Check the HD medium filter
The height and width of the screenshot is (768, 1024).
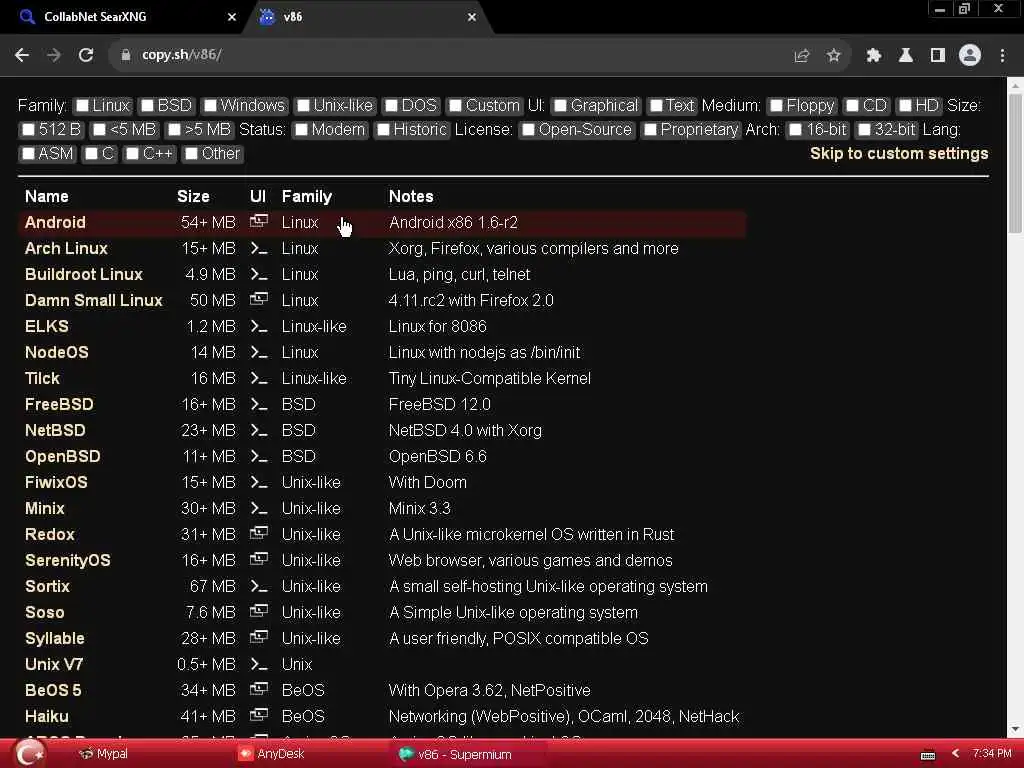[905, 106]
